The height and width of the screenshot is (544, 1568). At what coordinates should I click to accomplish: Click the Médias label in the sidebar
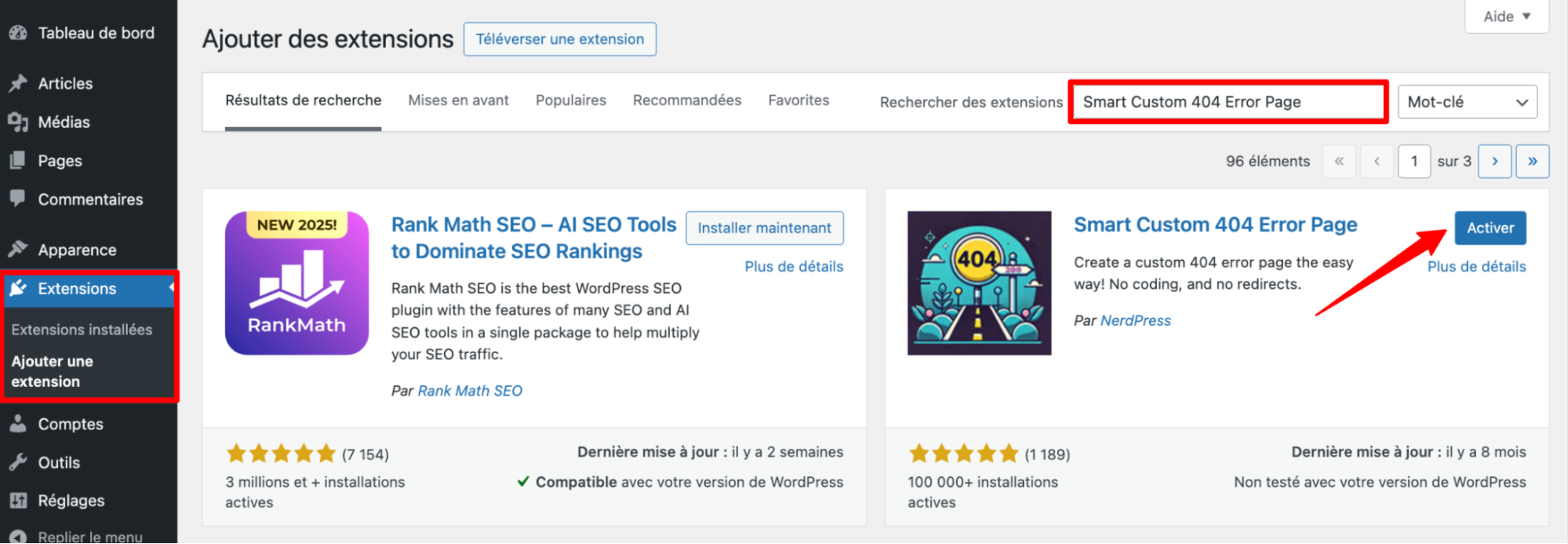(x=64, y=122)
